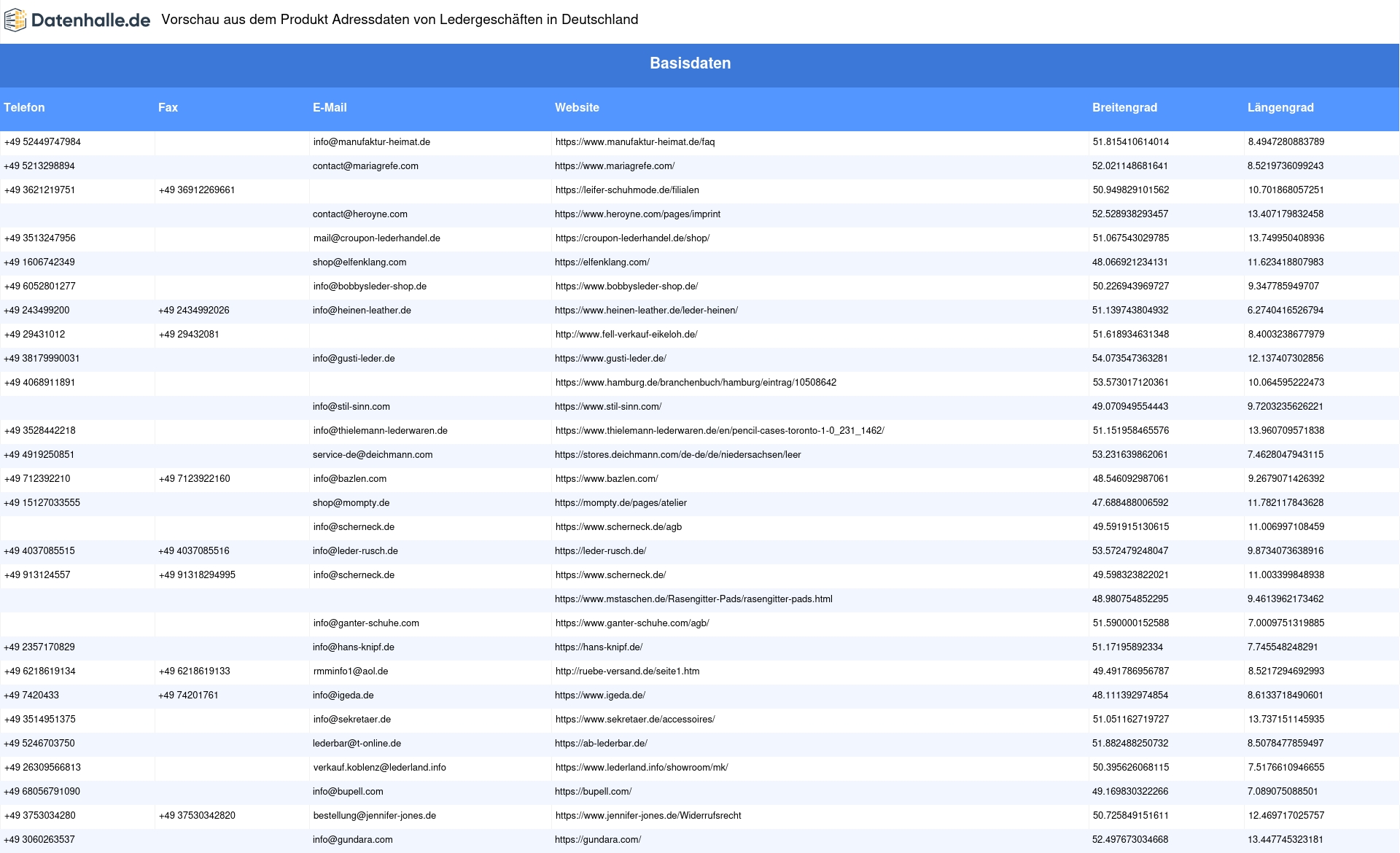The width and height of the screenshot is (1400, 853).
Task: Select the E-Mail column header
Action: [330, 107]
